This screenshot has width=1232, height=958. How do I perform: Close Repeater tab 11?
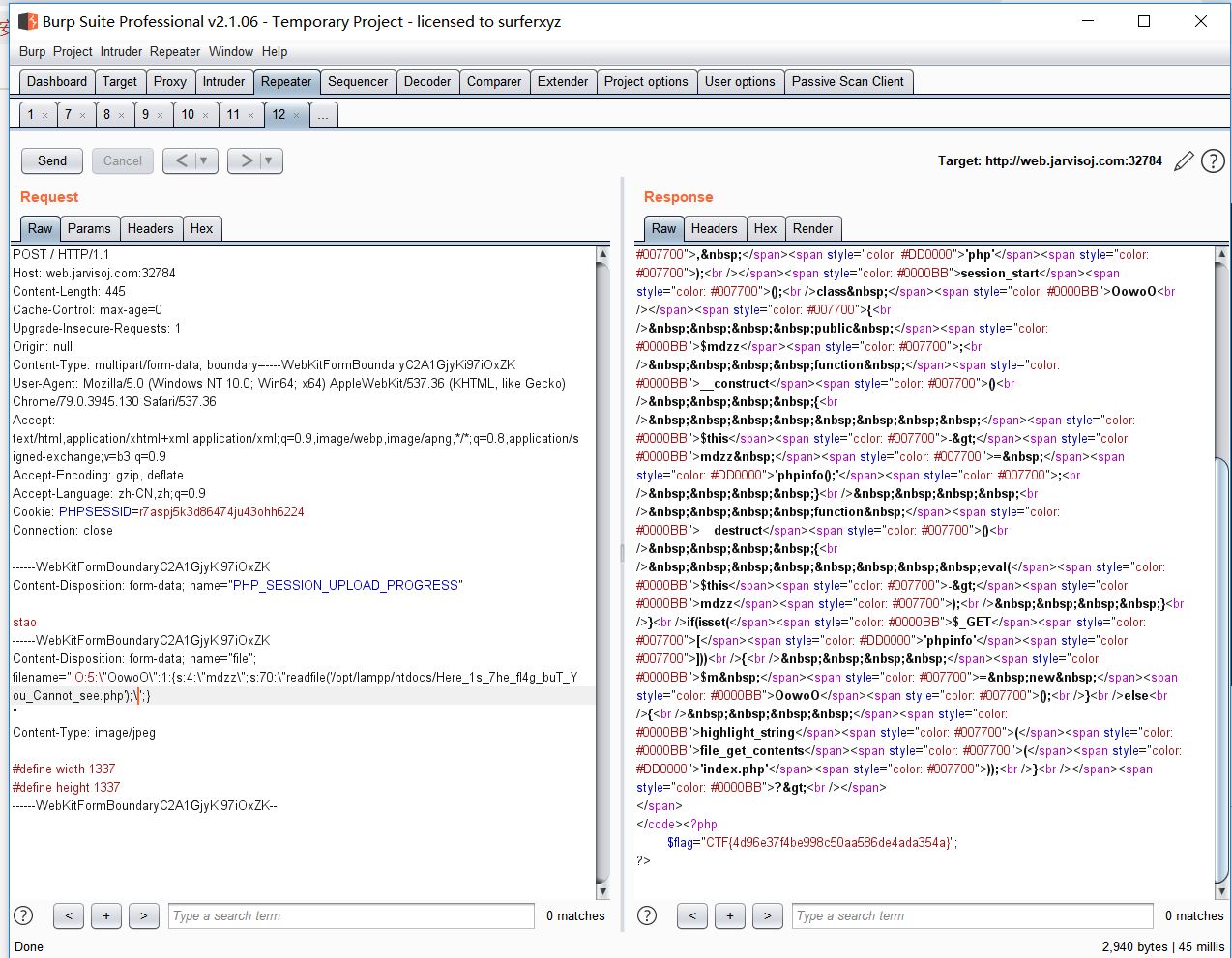250,115
